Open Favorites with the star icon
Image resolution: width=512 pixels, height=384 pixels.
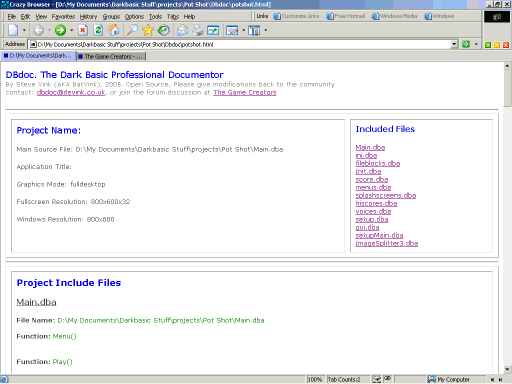tap(148, 30)
